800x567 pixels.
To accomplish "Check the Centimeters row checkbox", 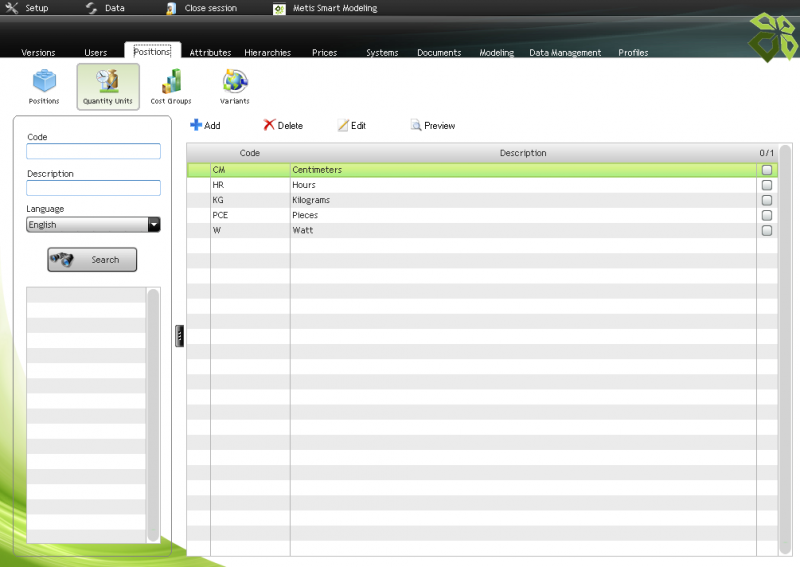I will tap(767, 170).
